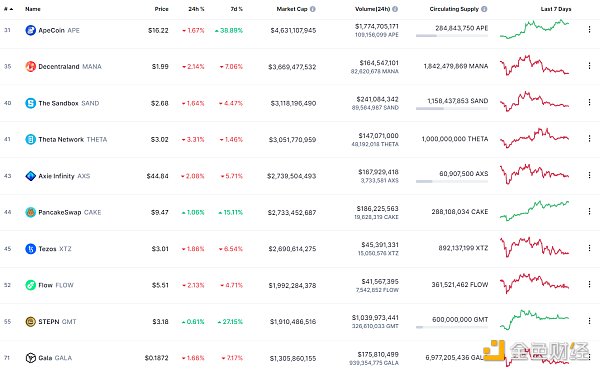Click The Sandbox logo icon

(30, 103)
